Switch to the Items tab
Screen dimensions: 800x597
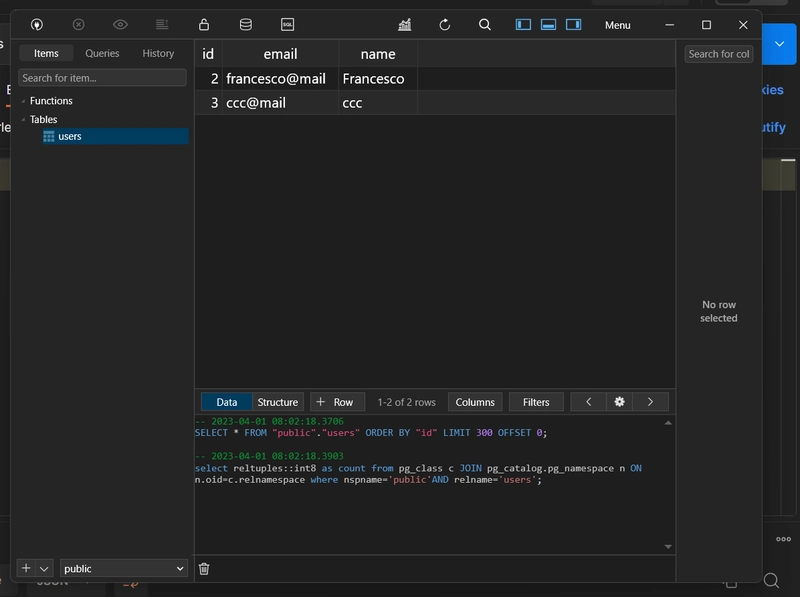point(46,53)
